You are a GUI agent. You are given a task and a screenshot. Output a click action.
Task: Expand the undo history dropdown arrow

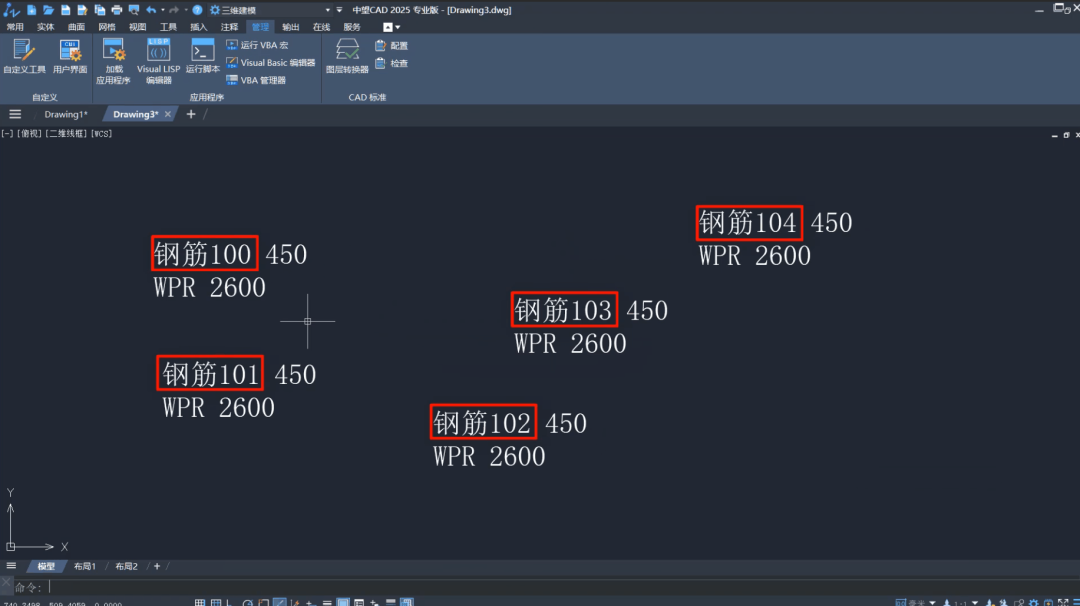coord(163,10)
